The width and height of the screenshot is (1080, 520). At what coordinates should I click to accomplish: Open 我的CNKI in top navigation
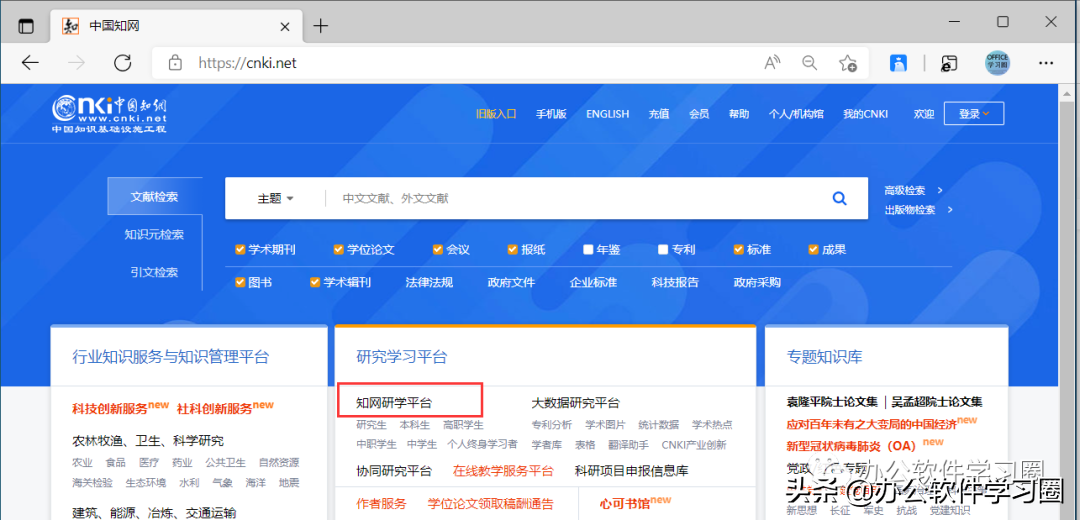[x=866, y=114]
